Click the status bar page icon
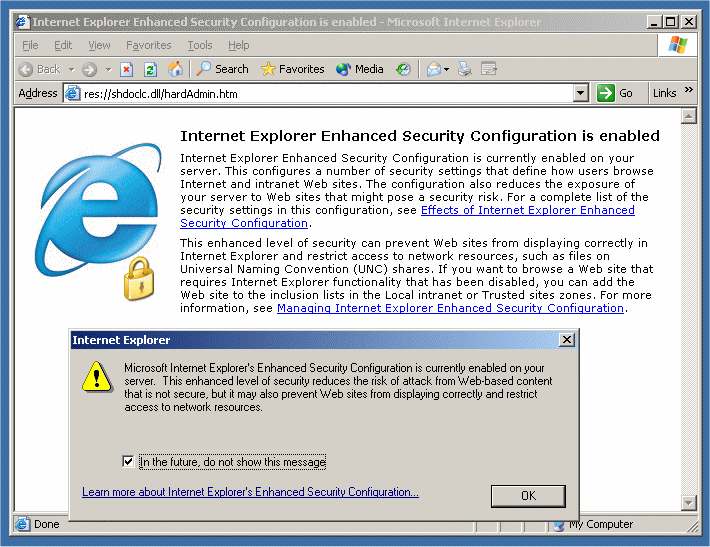The width and height of the screenshot is (710, 547). point(23,524)
